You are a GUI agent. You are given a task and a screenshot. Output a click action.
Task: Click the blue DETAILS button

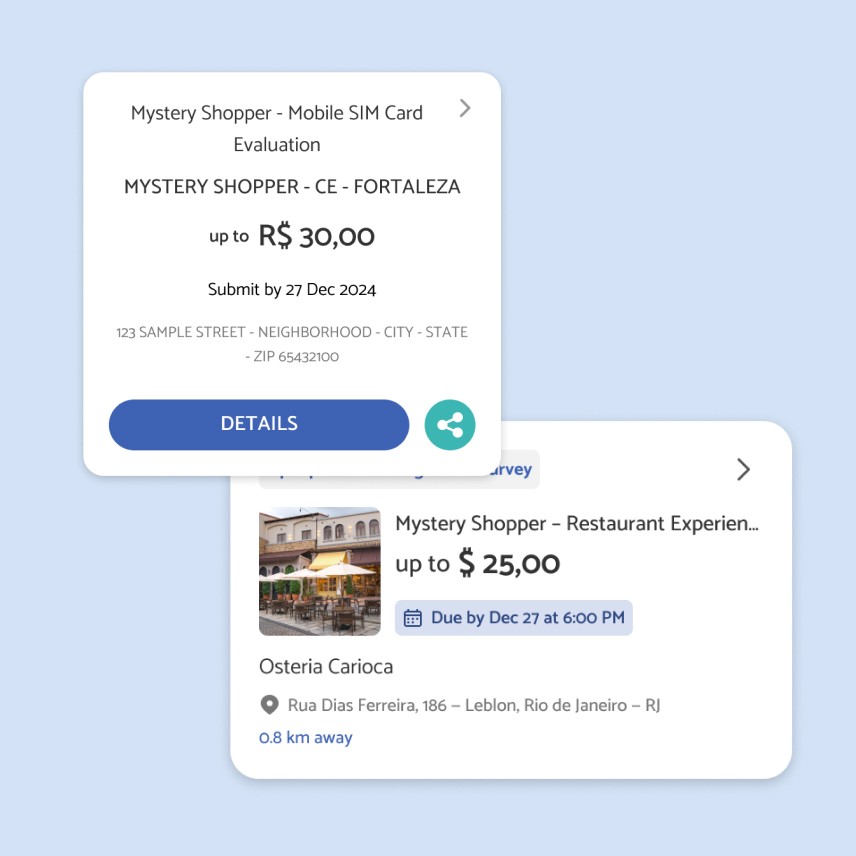(259, 425)
